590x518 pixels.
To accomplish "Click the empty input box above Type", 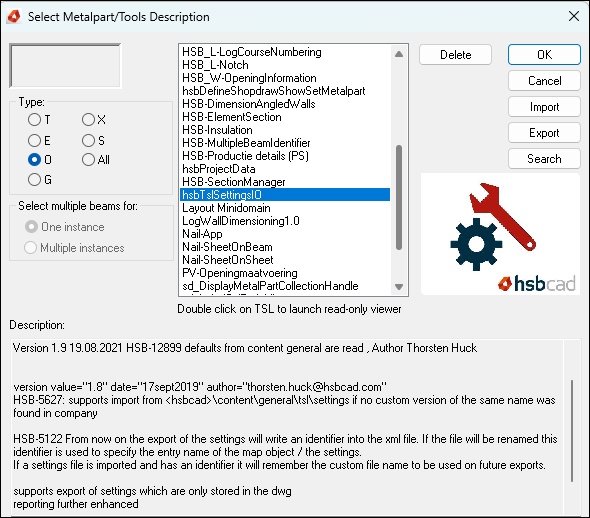I will (65, 66).
